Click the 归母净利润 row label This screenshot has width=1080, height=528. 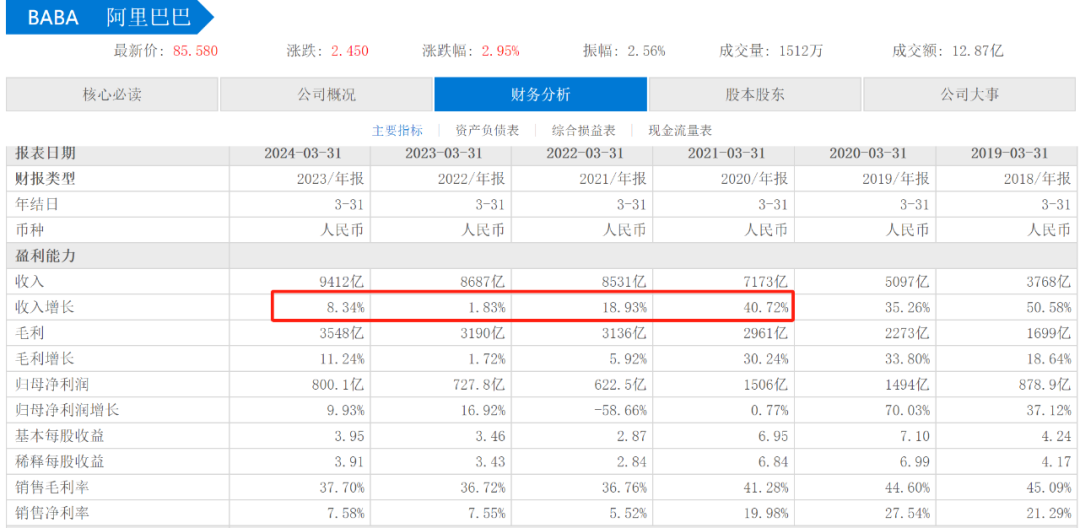click(53, 385)
